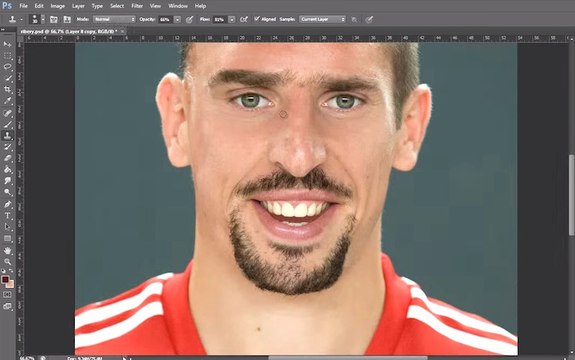The width and height of the screenshot is (575, 360).
Task: Toggle the Aligned checkbox
Action: click(257, 19)
